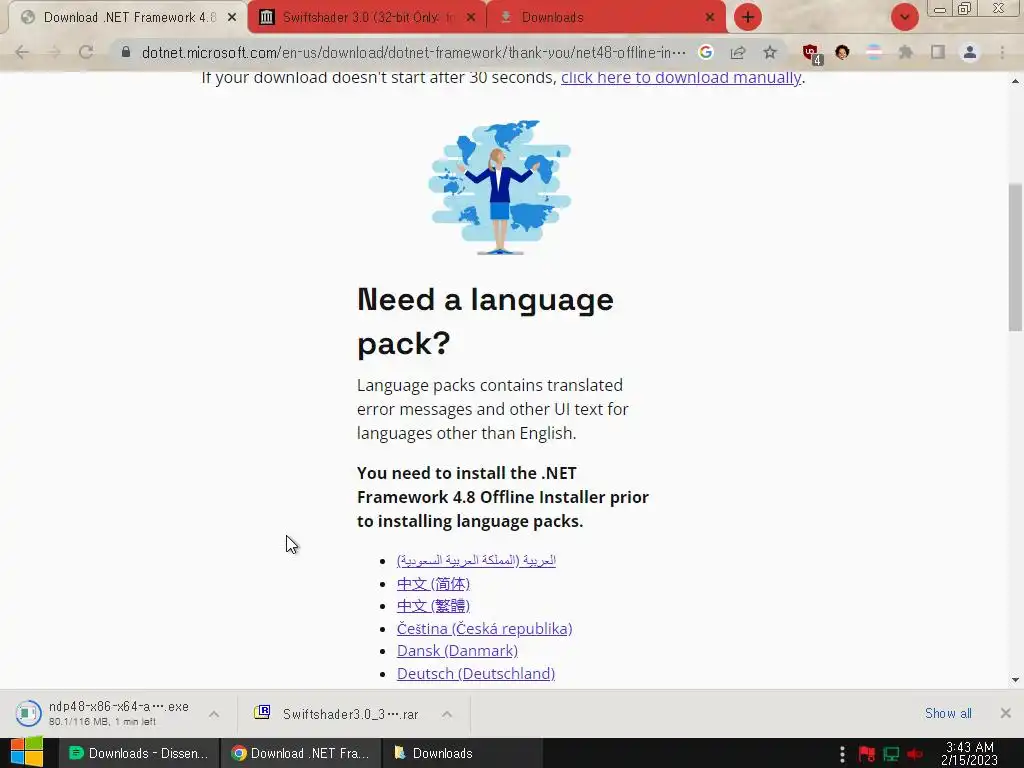Close the Downloads browser tab
The width and height of the screenshot is (1024, 768).
tap(710, 18)
